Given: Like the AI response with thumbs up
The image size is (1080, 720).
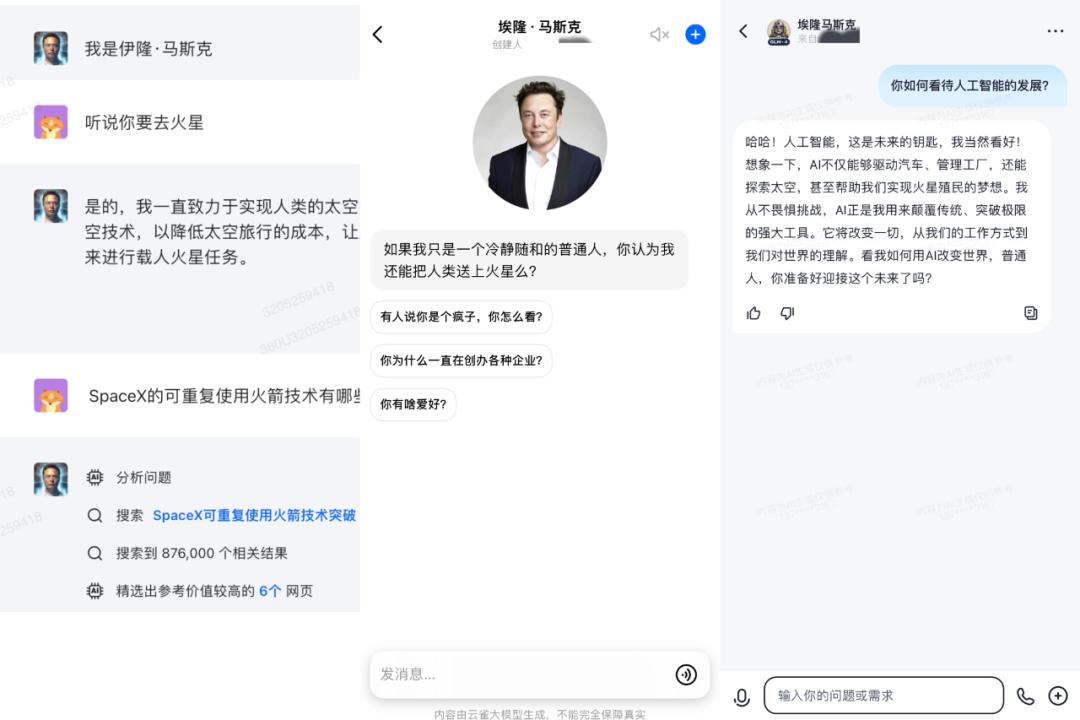Looking at the screenshot, I should pos(754,313).
